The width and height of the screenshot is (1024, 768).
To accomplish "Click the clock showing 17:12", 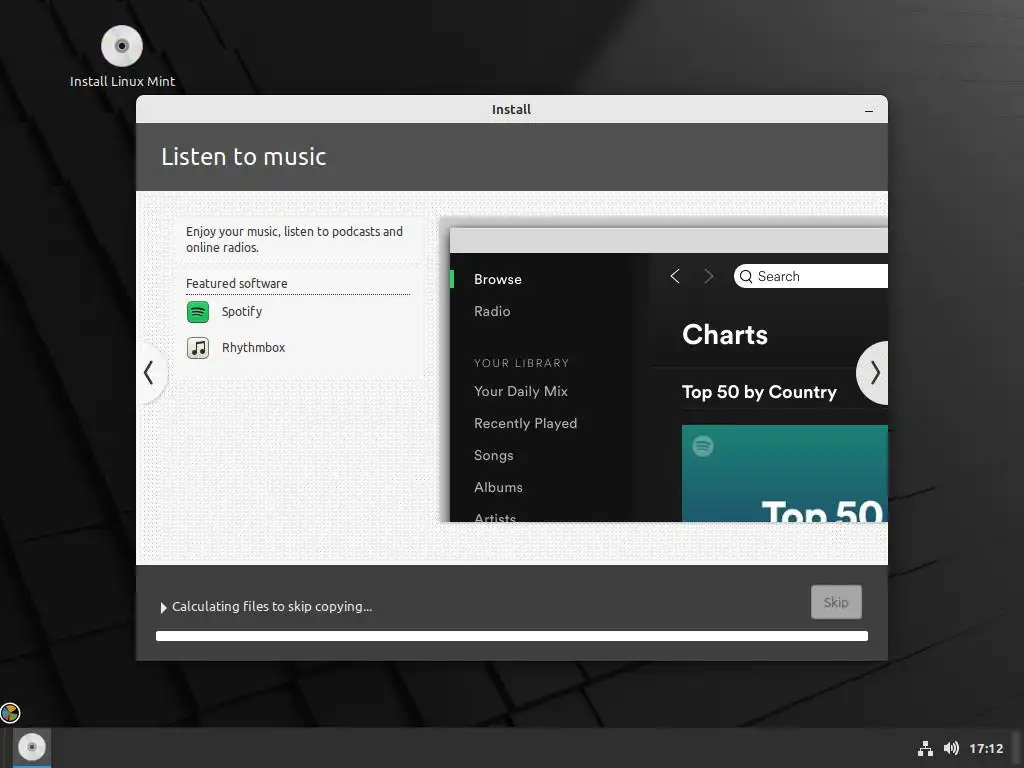I will (x=985, y=748).
